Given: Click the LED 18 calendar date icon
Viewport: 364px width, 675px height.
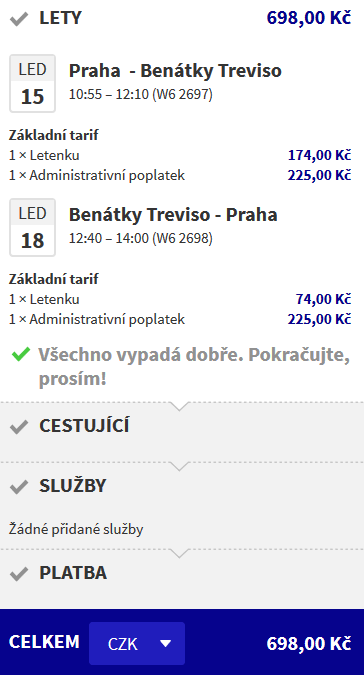Looking at the screenshot, I should (x=33, y=227).
